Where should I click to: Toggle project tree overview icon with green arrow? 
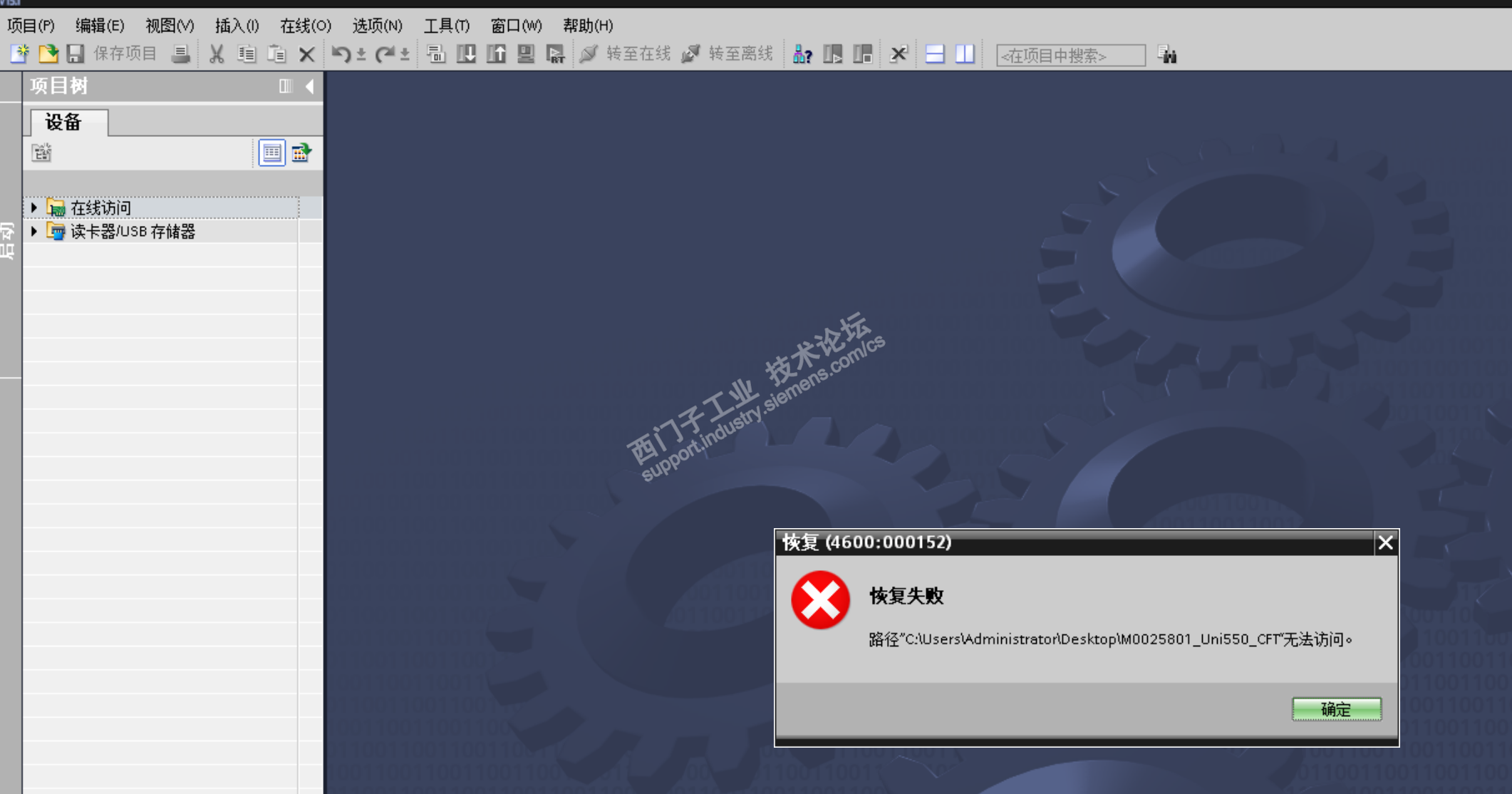(301, 153)
